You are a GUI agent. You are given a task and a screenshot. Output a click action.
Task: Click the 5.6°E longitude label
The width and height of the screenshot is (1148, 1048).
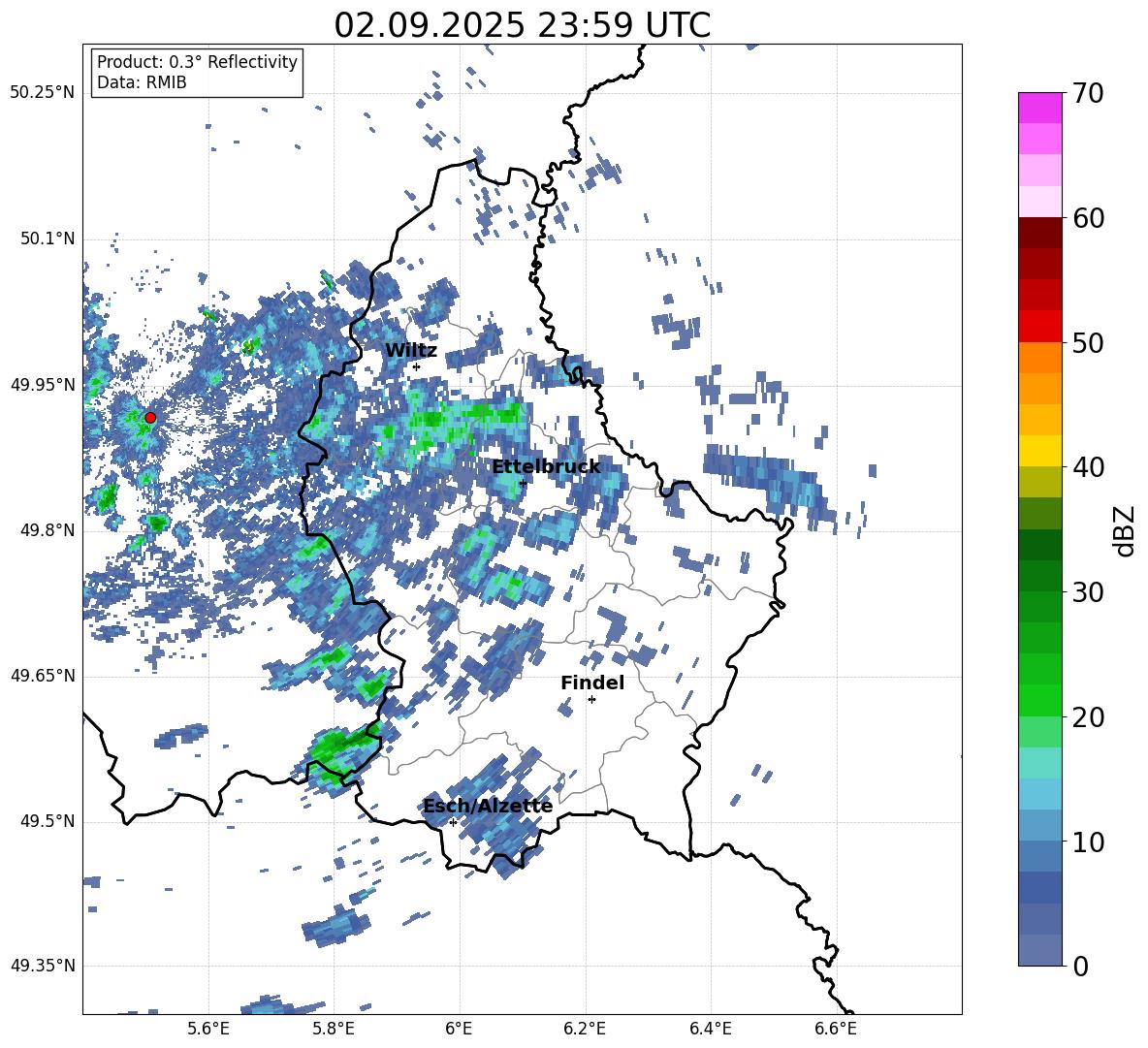tap(208, 1029)
